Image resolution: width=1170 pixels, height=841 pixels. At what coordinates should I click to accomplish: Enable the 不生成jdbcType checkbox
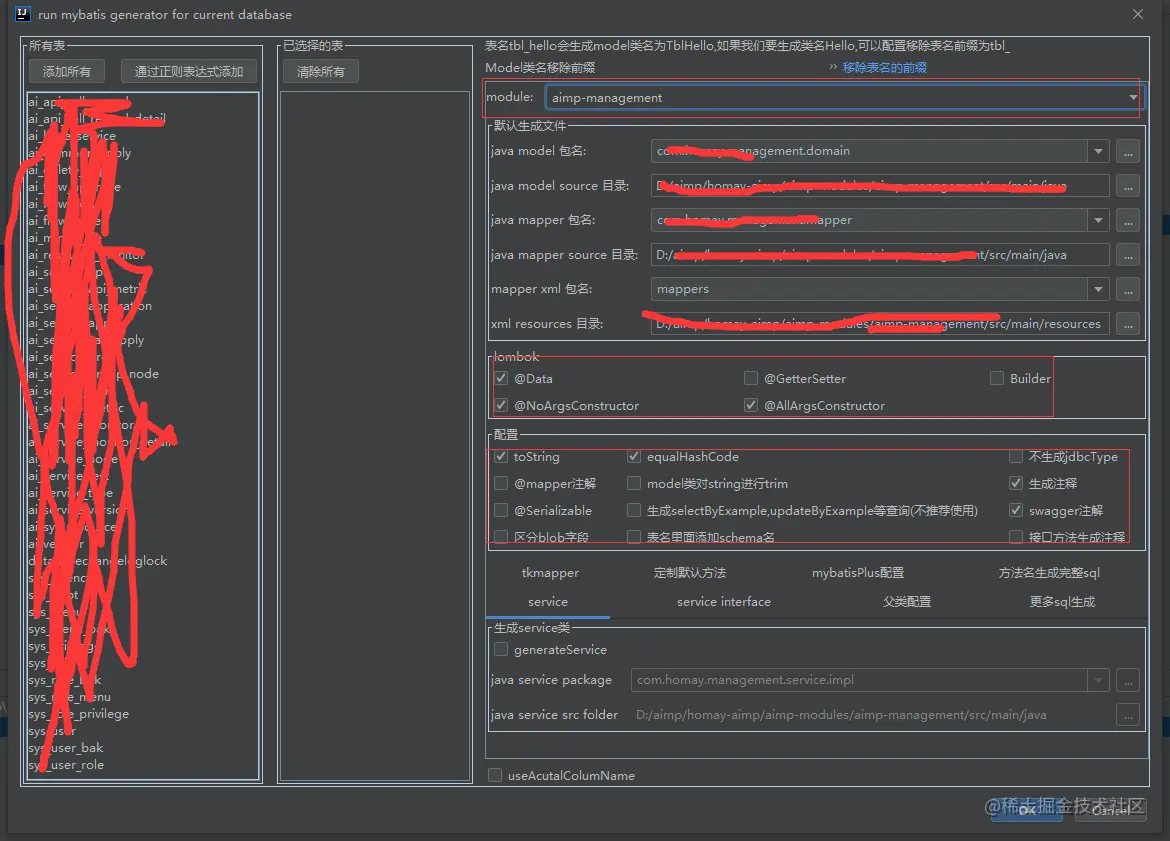coord(1016,456)
